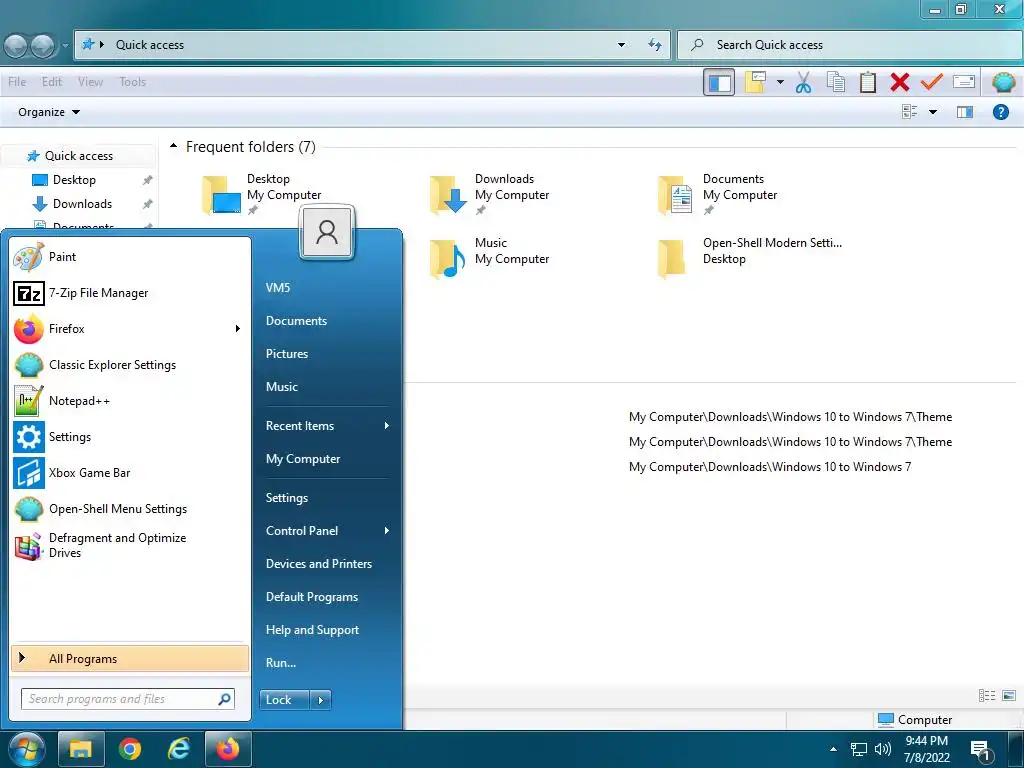The width and height of the screenshot is (1024, 768).
Task: Open the Edit menu
Action: pyautogui.click(x=52, y=82)
